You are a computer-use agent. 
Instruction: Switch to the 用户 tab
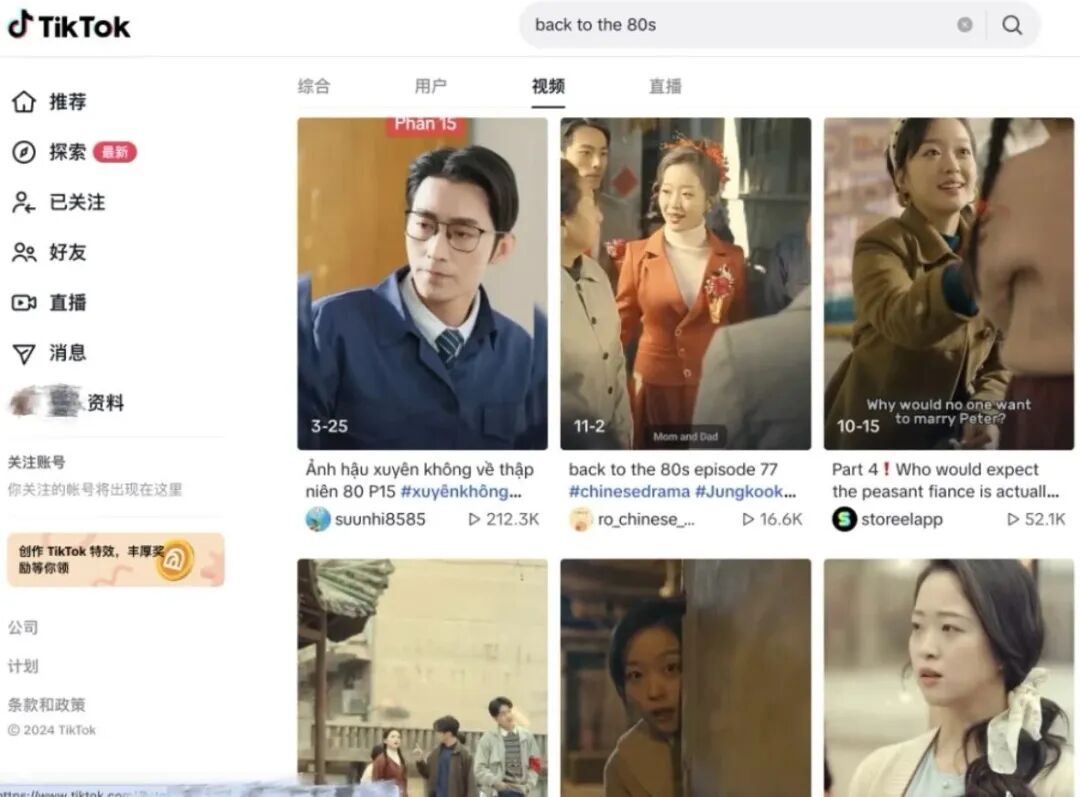[x=430, y=86]
